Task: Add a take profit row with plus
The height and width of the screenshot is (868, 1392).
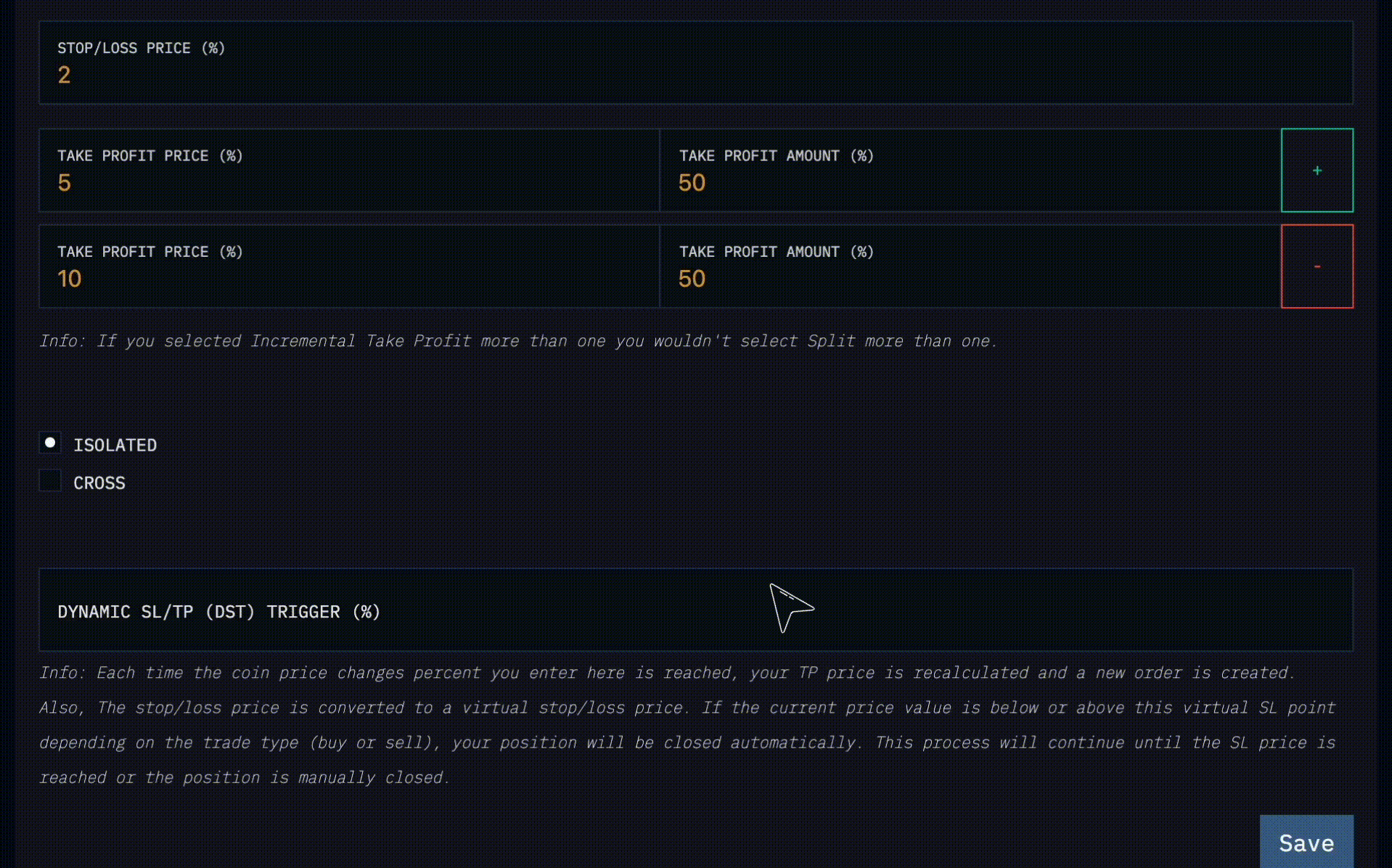Action: (x=1317, y=170)
